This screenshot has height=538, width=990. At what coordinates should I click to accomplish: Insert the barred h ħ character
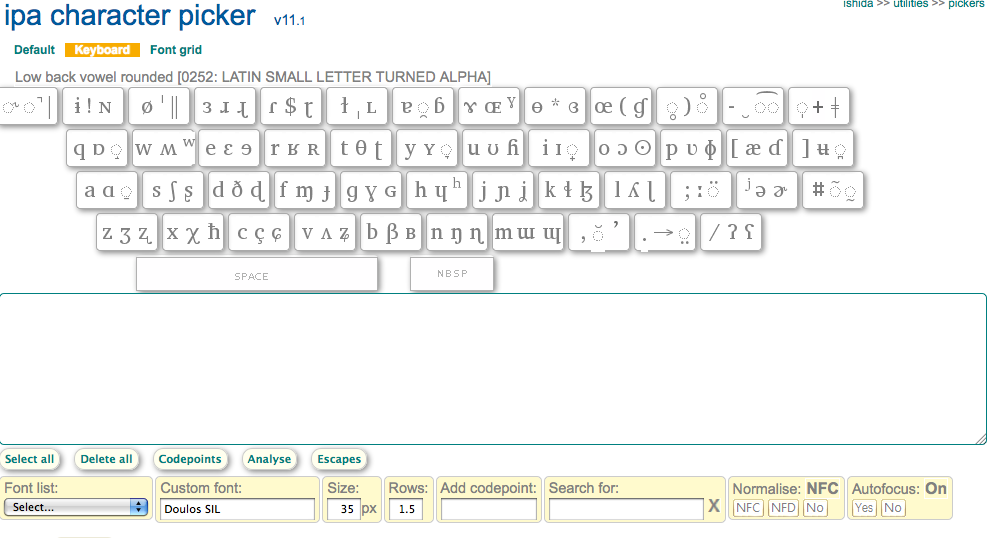coord(214,232)
